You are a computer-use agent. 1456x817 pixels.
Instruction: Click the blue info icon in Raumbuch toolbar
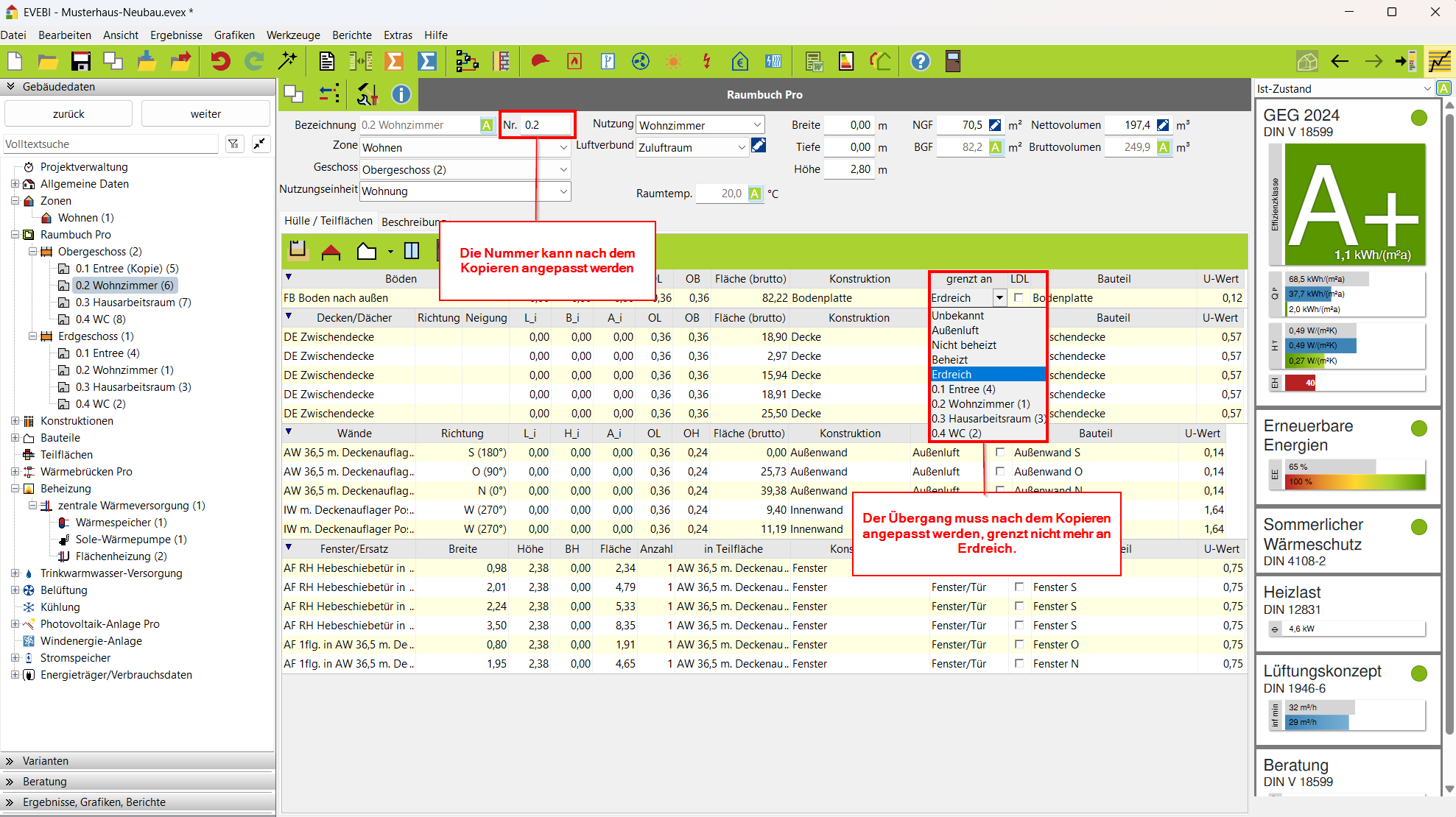click(401, 94)
